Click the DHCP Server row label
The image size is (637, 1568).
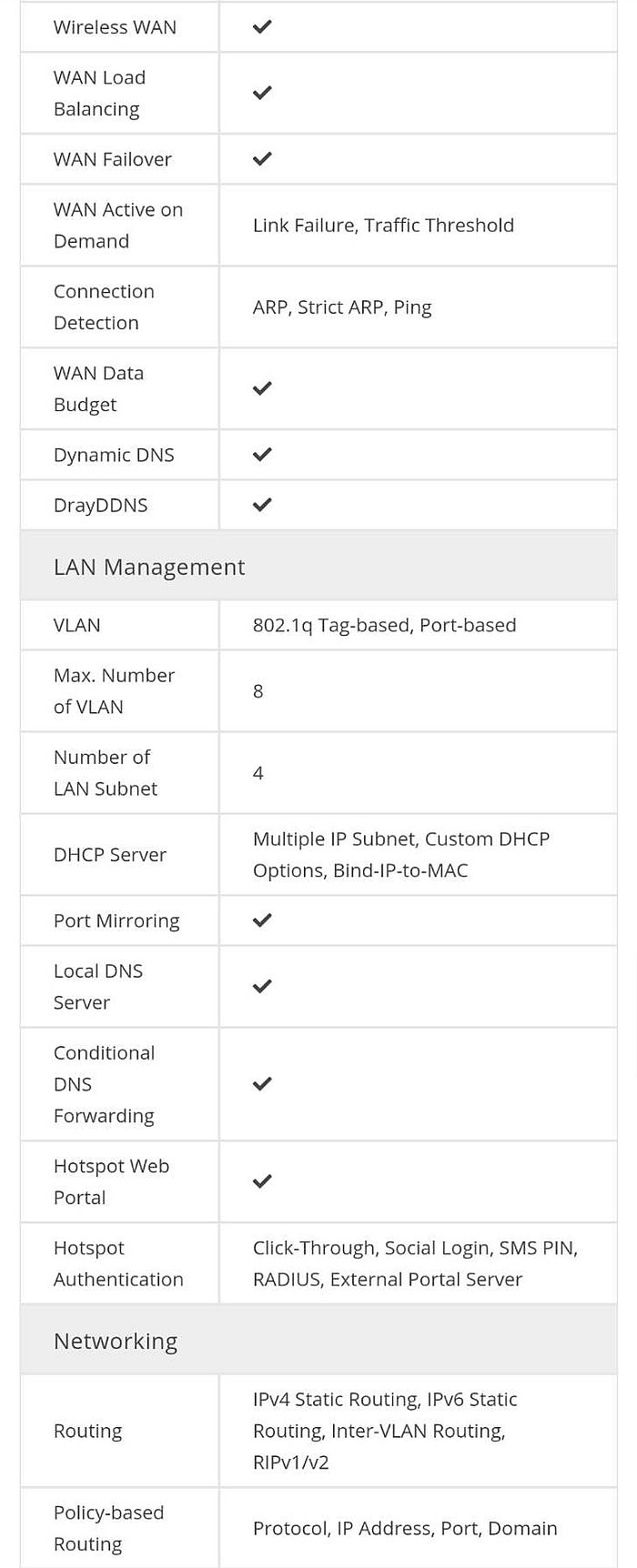coord(110,855)
